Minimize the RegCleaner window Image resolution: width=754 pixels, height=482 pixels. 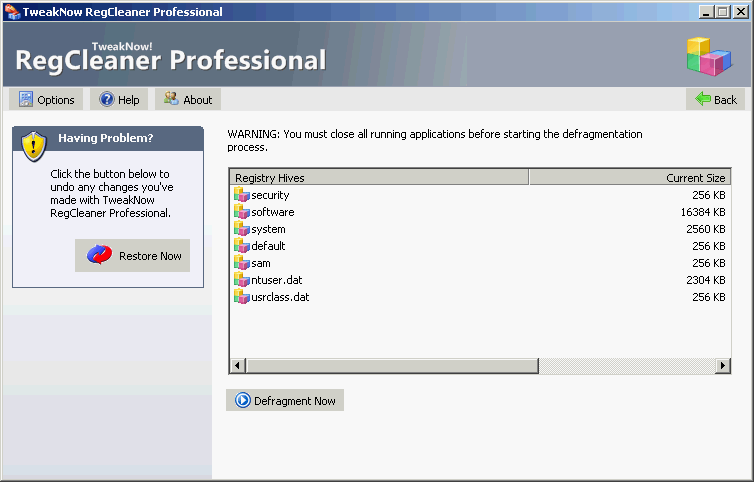tap(706, 12)
